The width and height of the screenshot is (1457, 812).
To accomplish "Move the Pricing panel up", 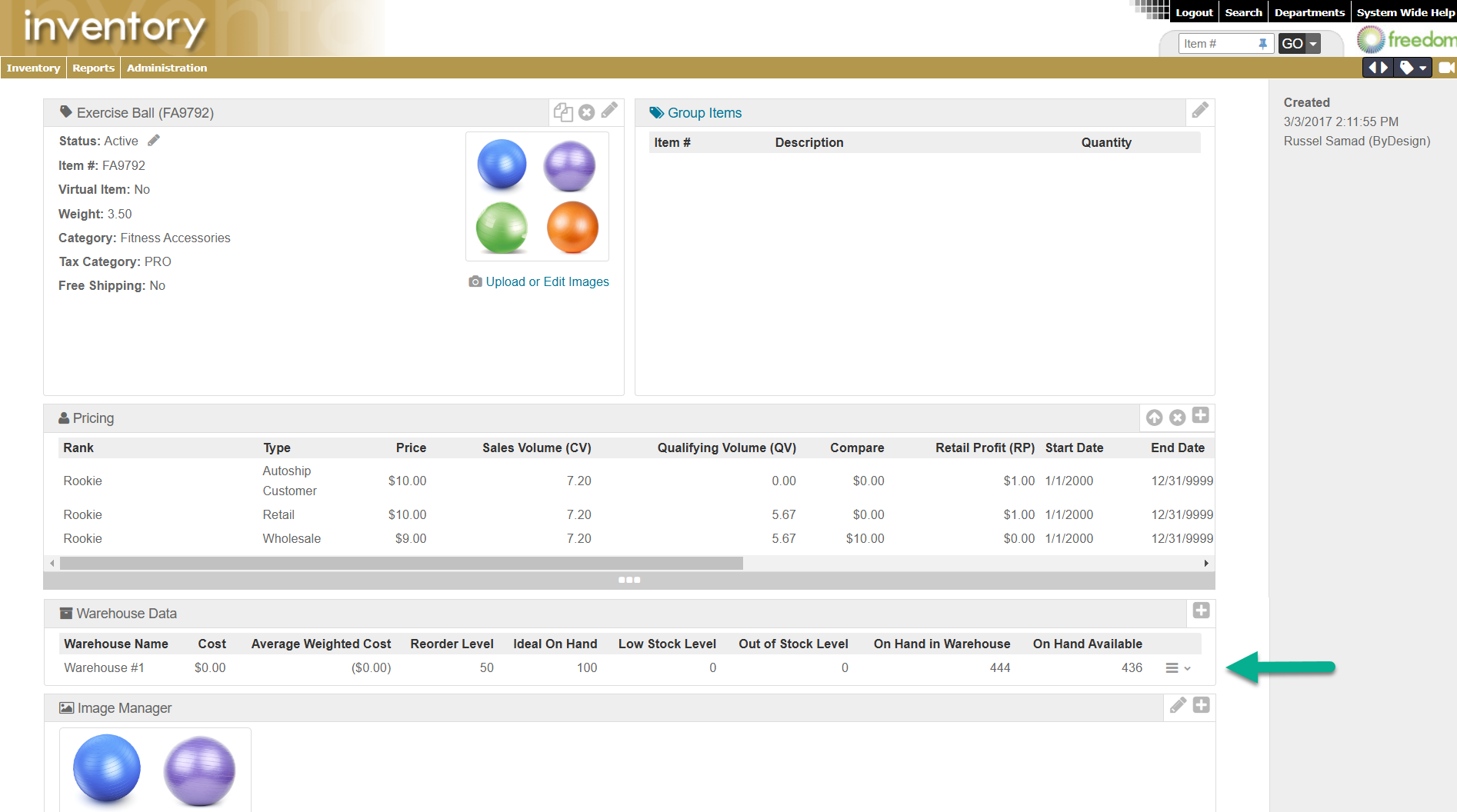I will pos(1153,417).
